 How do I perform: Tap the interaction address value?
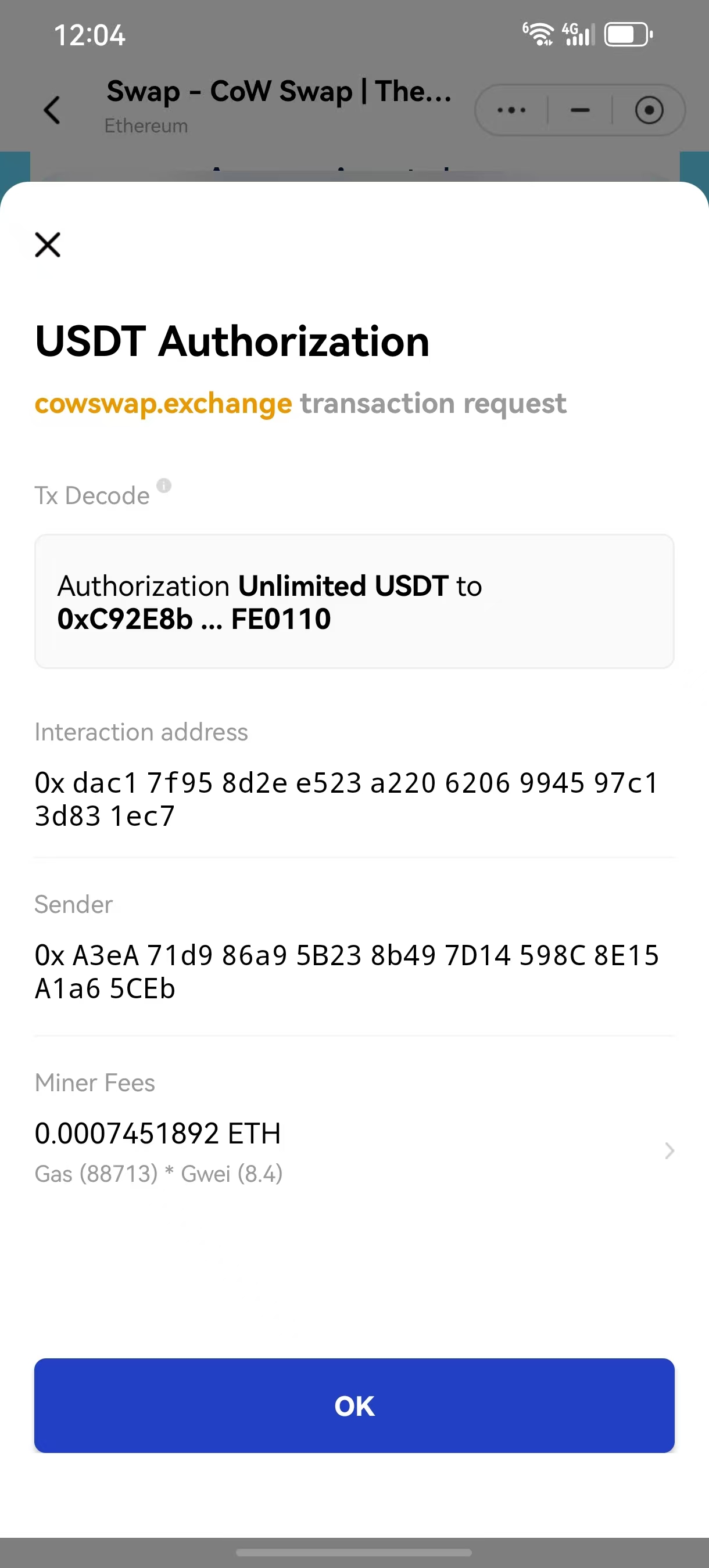[x=347, y=799]
